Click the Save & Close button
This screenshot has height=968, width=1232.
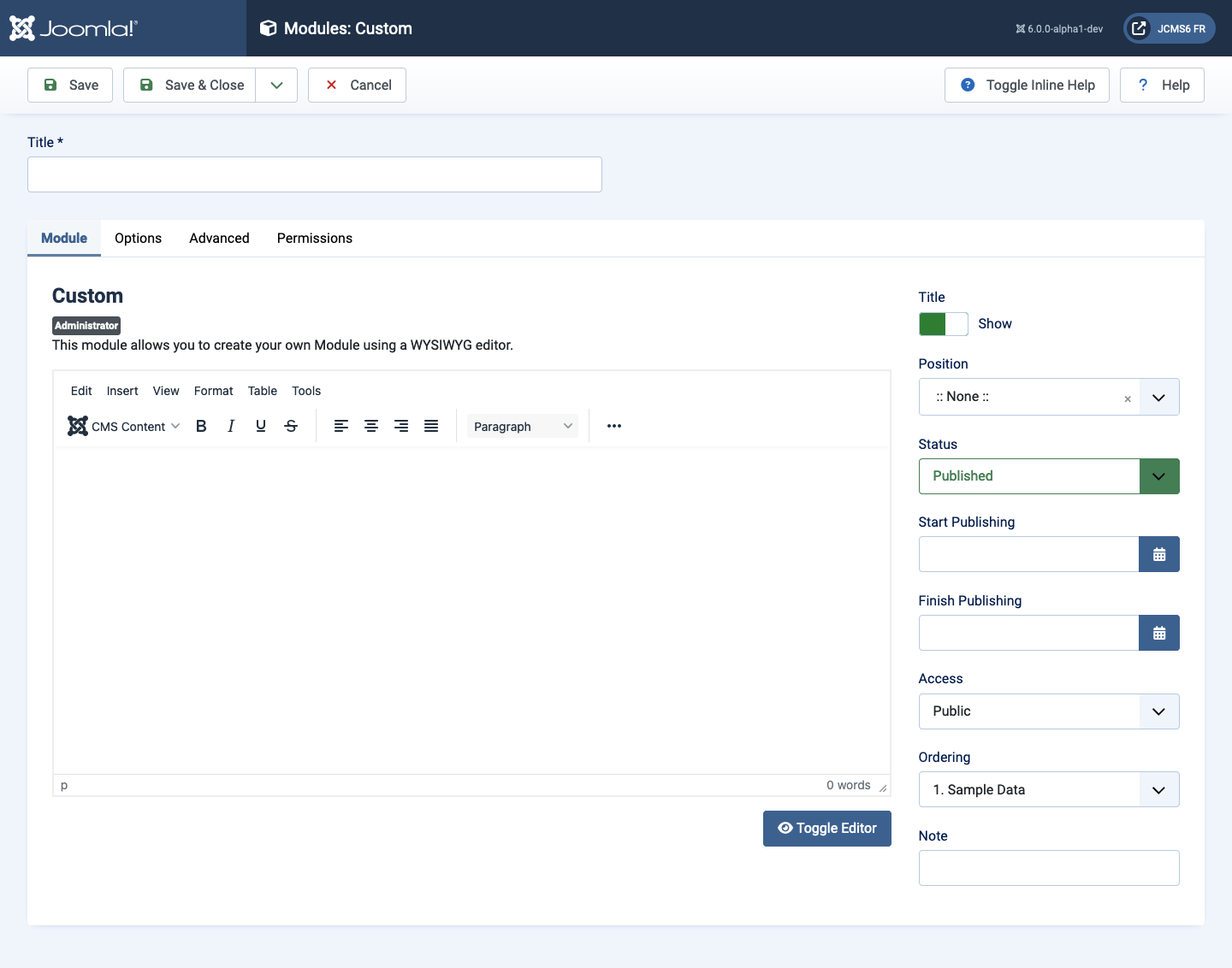pos(190,85)
